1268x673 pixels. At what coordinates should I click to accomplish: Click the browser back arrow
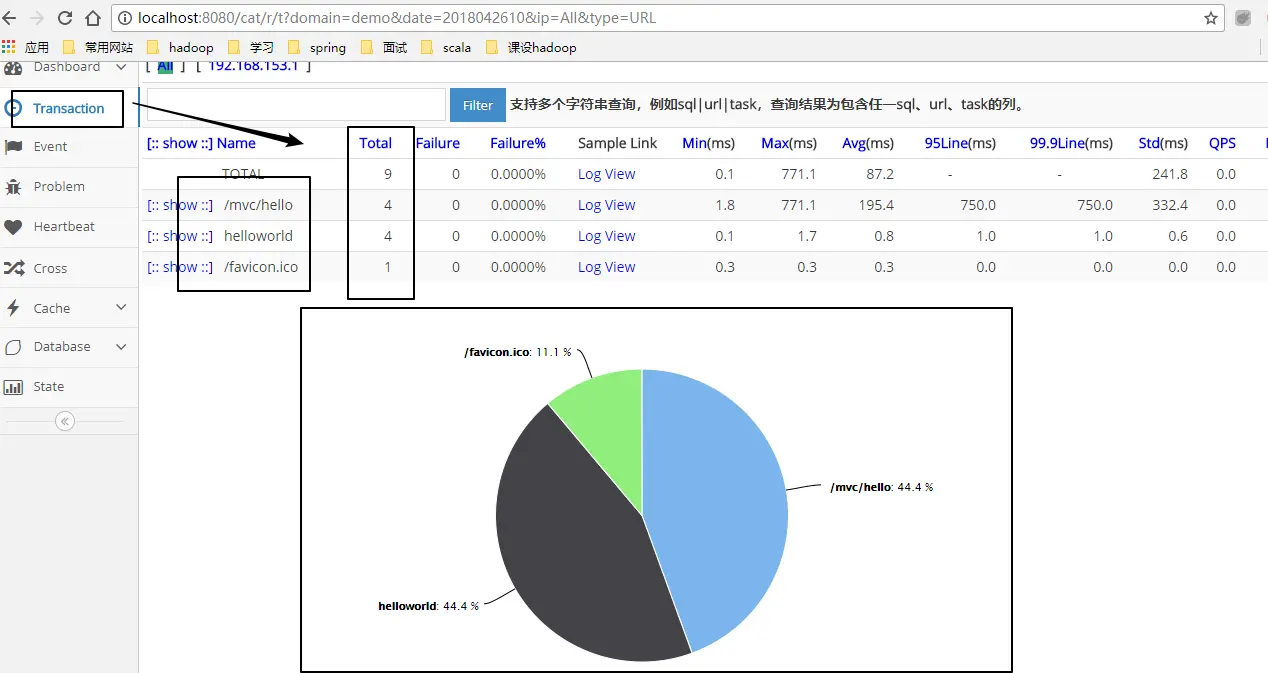10,18
